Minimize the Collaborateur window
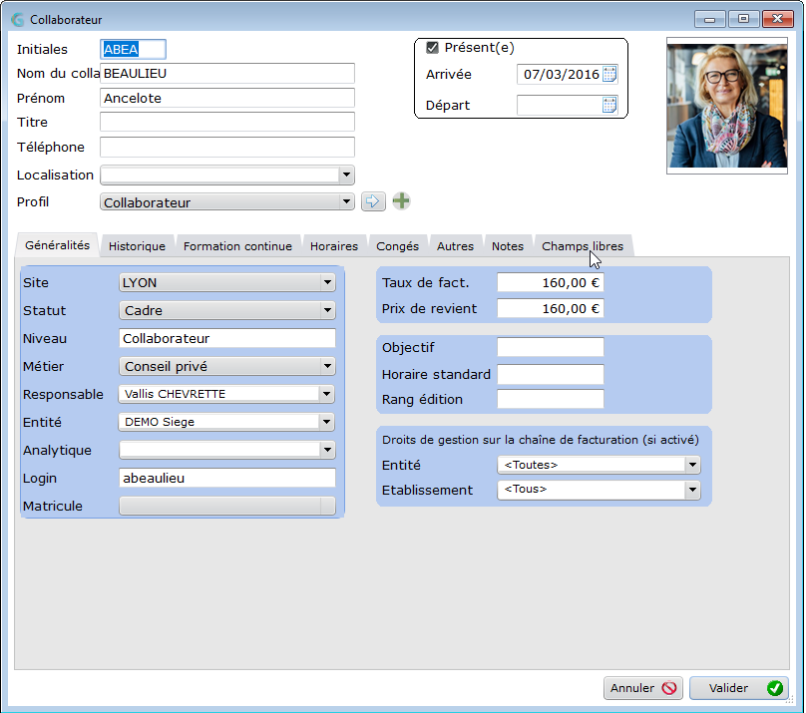 tap(710, 19)
